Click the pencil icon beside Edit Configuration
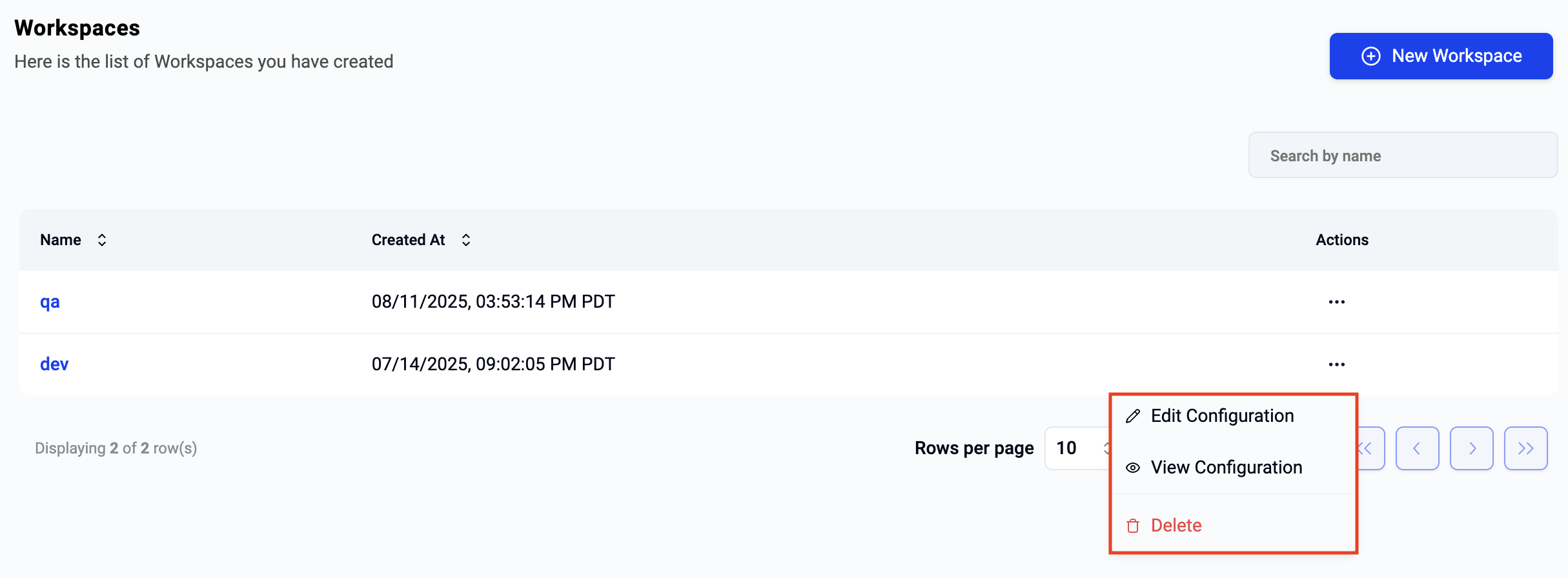Screen dimensions: 1568x578 (x=1133, y=416)
